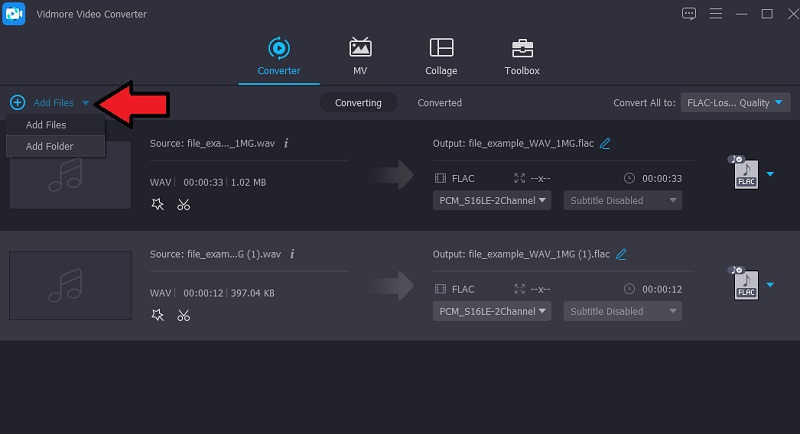This screenshot has height=434, width=800.
Task: Choose Add Folder from the dropdown menu
Action: [49, 146]
